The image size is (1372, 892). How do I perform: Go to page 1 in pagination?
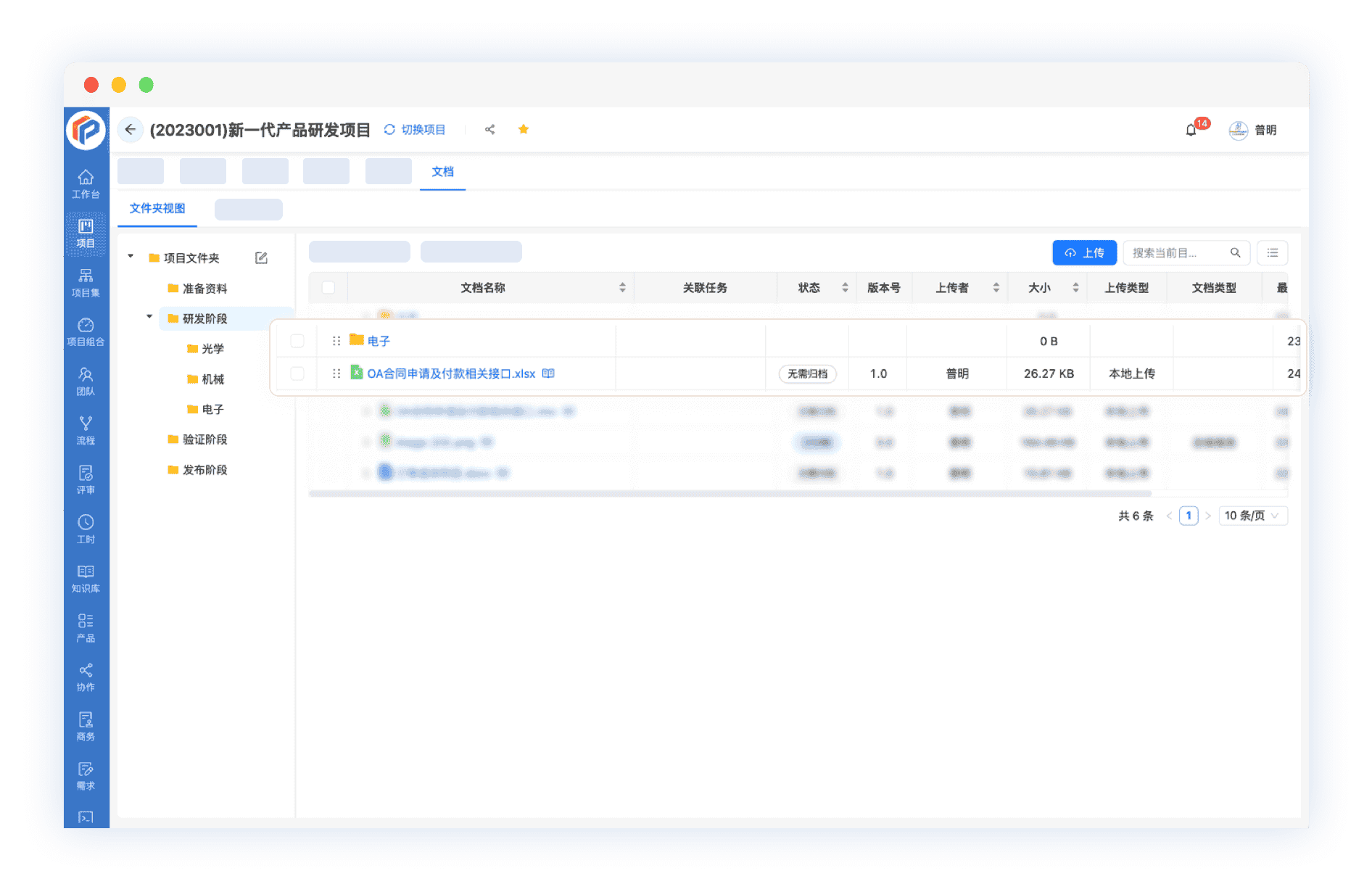click(x=1189, y=516)
